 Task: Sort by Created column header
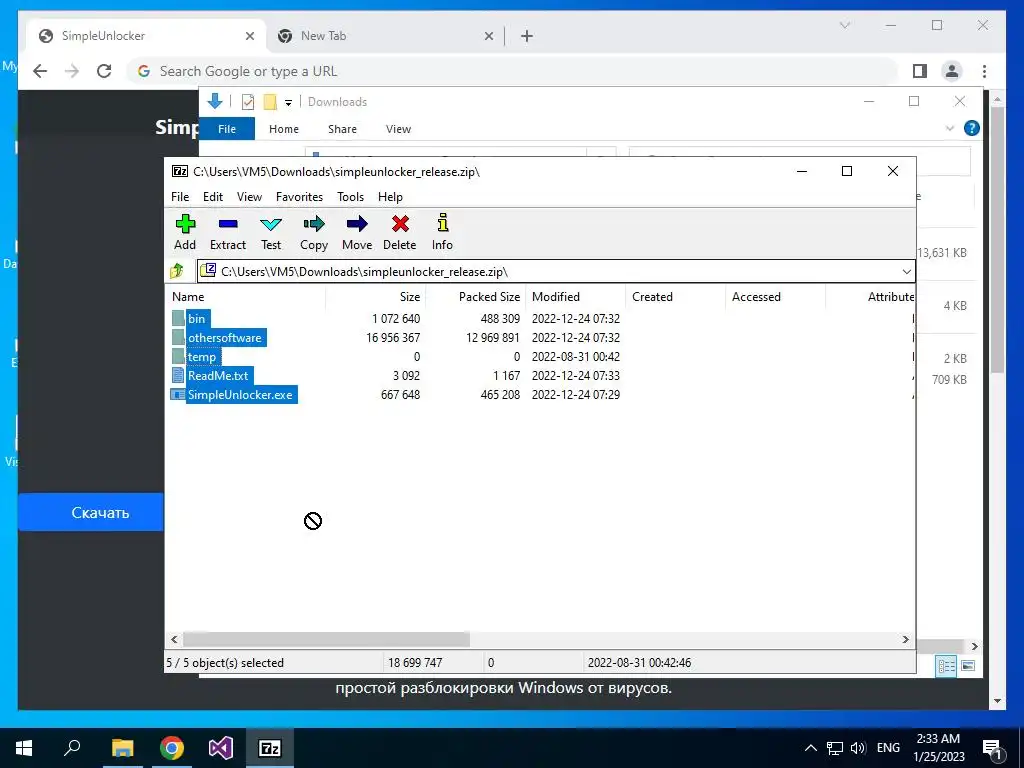coord(675,296)
